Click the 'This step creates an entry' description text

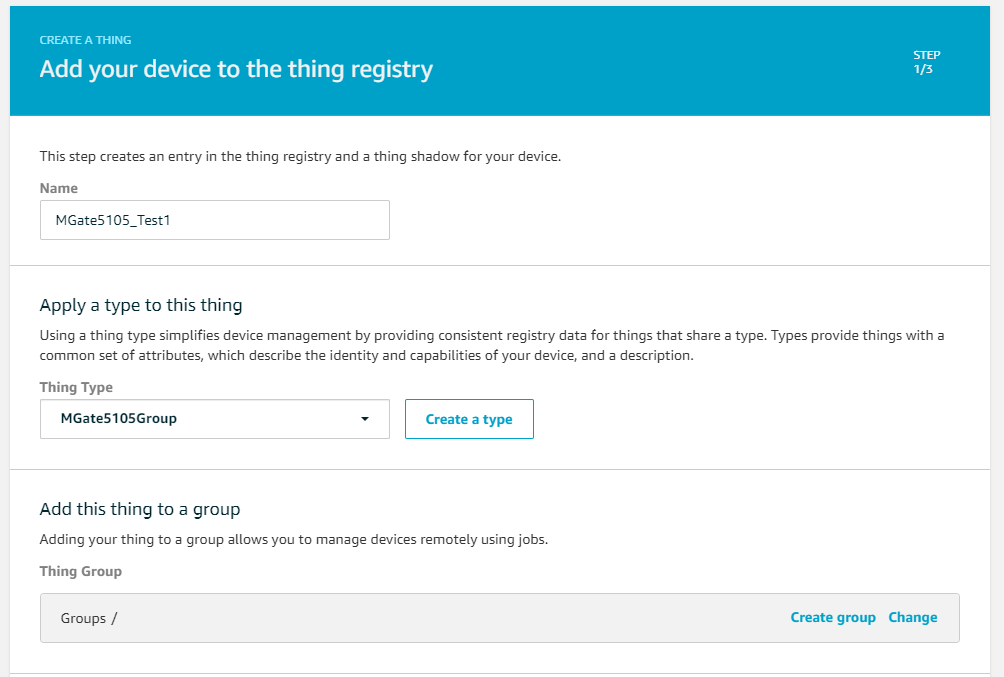tap(300, 156)
